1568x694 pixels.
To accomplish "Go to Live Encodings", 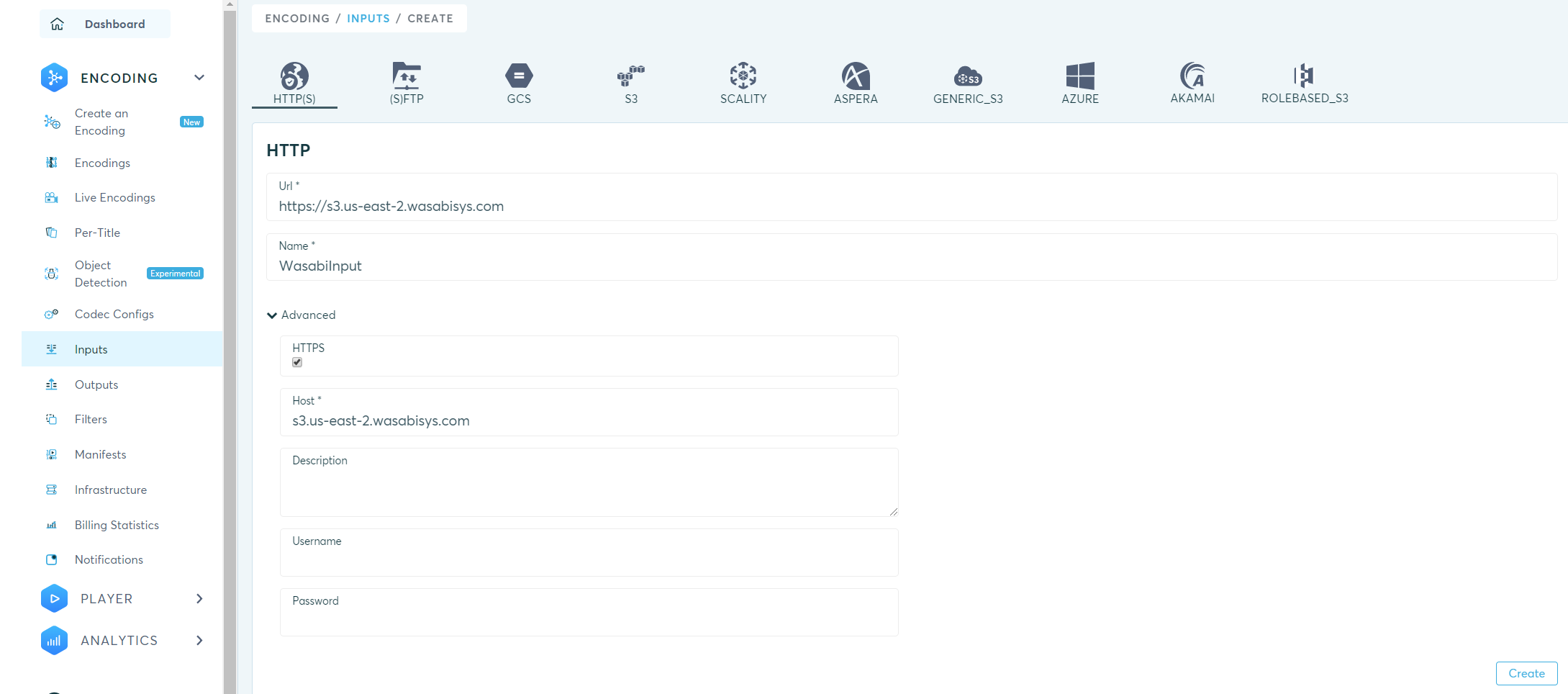I will [x=115, y=197].
